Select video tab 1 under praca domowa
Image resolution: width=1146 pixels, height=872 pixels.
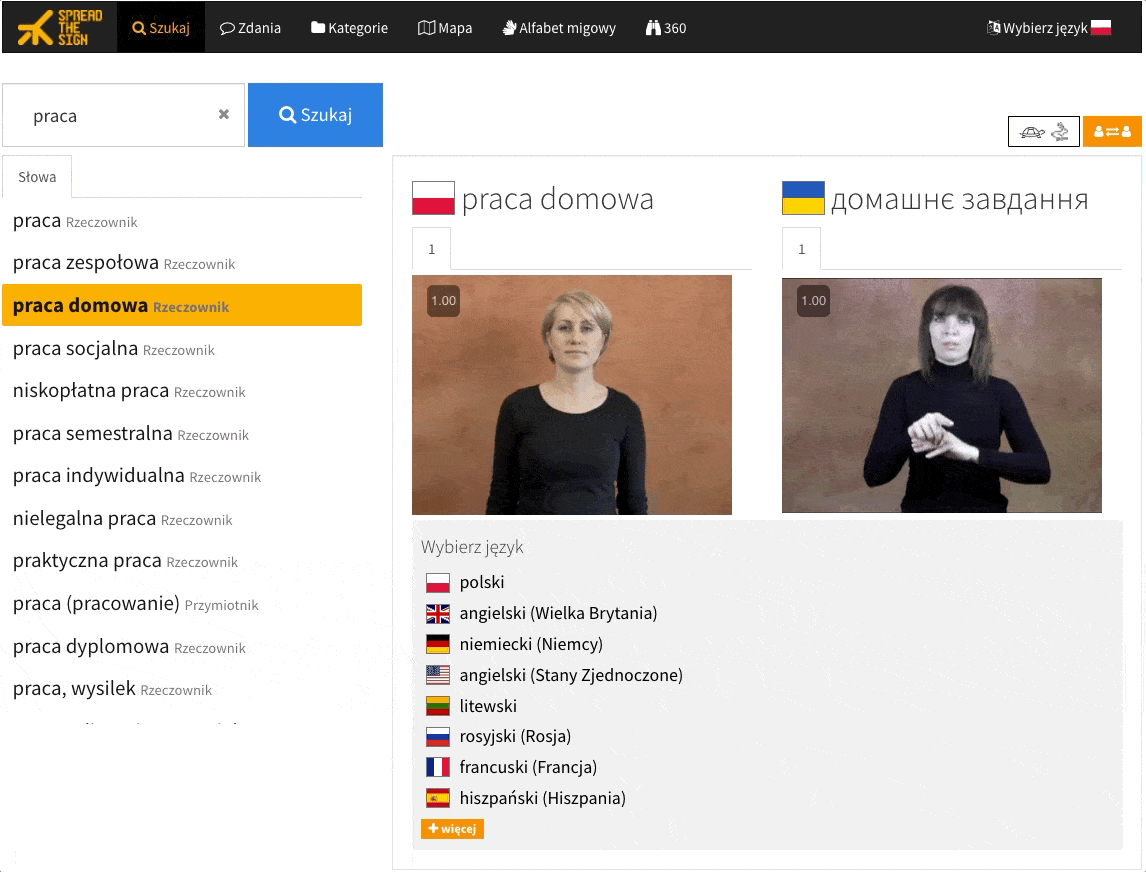[432, 249]
